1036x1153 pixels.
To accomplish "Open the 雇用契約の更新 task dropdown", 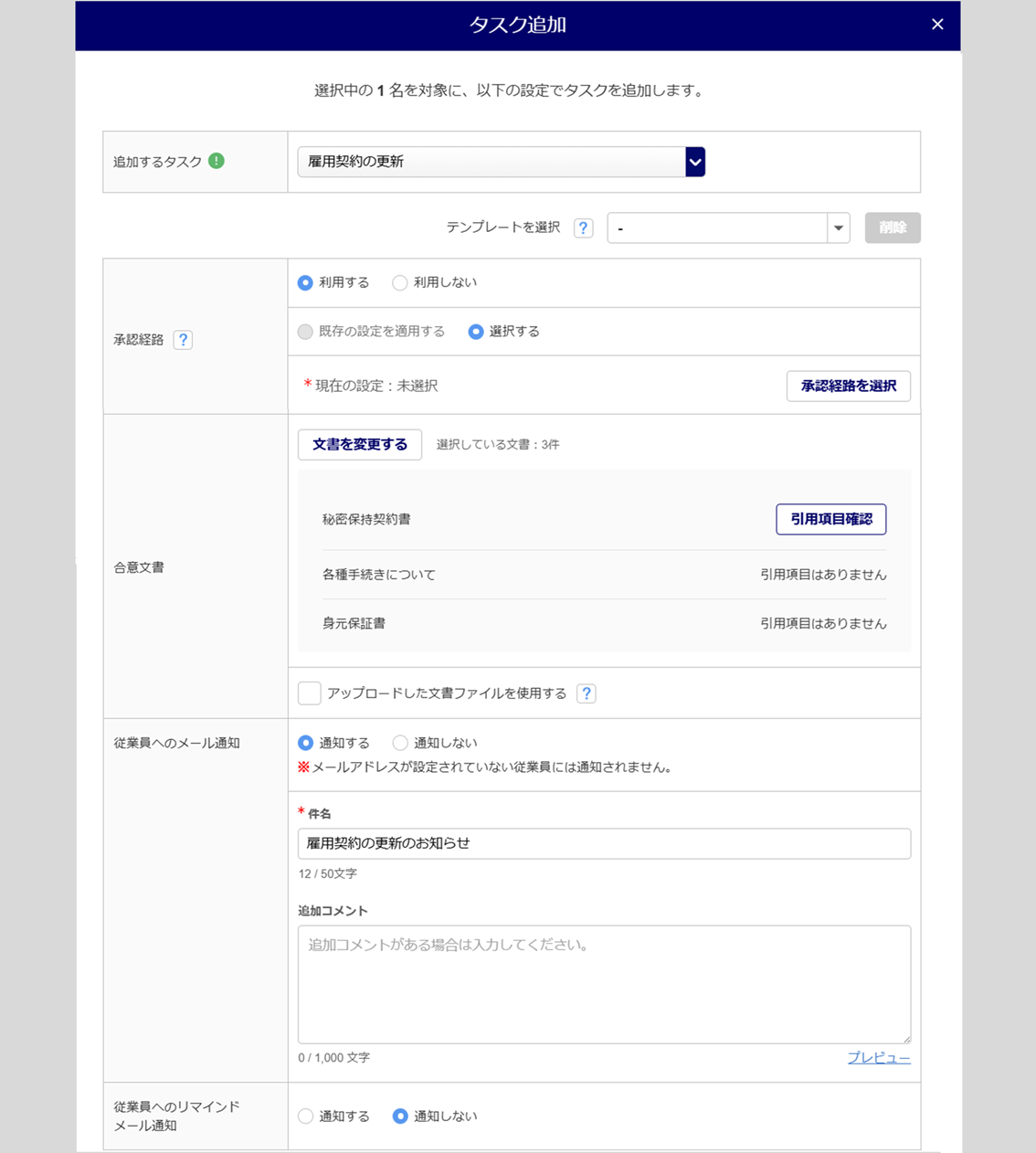I will (x=694, y=162).
